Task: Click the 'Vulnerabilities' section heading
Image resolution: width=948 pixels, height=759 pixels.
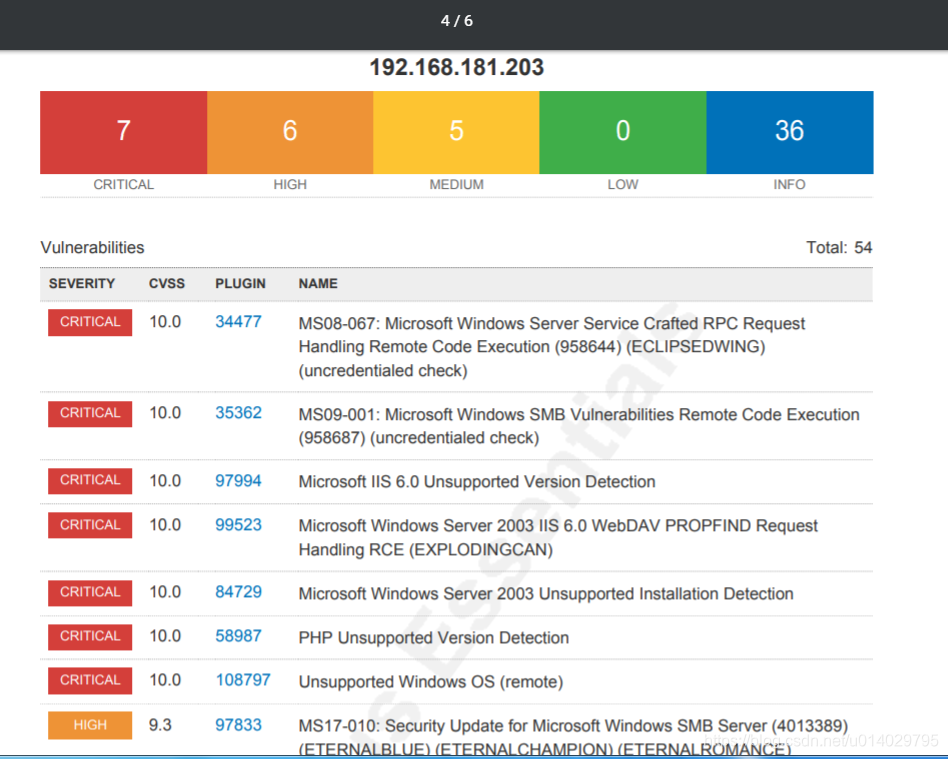Action: (93, 247)
